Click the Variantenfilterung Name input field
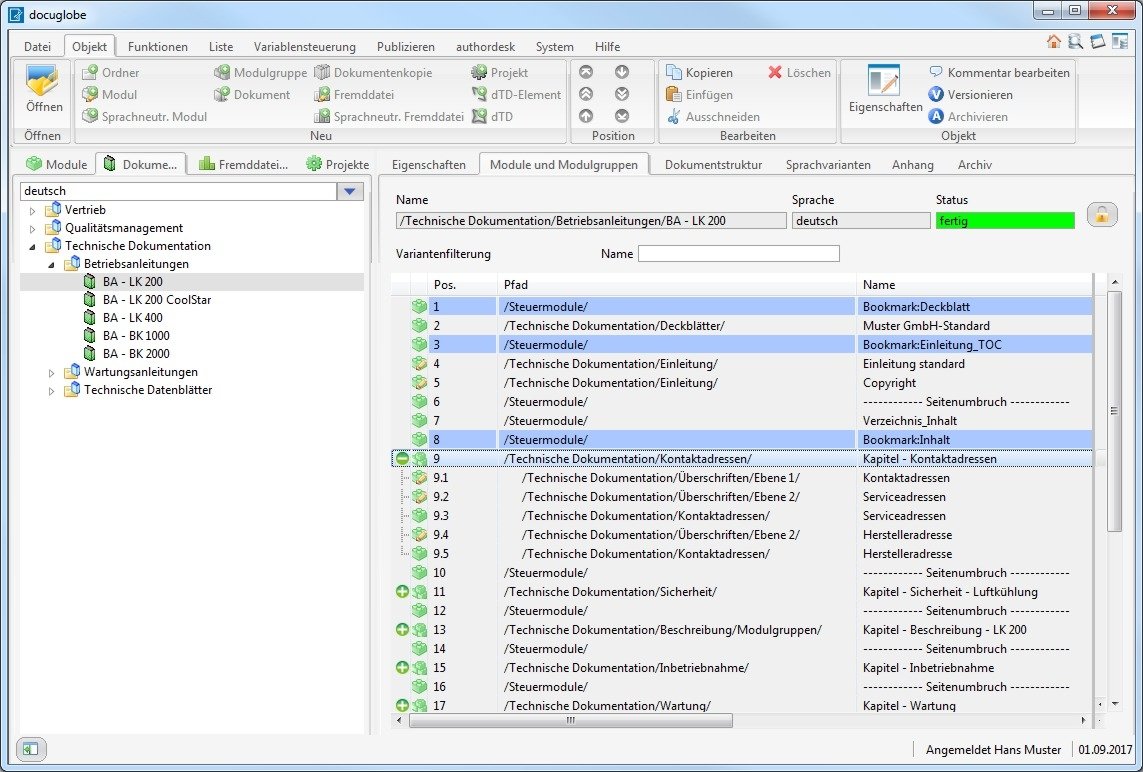This screenshot has width=1143, height=772. [738, 254]
